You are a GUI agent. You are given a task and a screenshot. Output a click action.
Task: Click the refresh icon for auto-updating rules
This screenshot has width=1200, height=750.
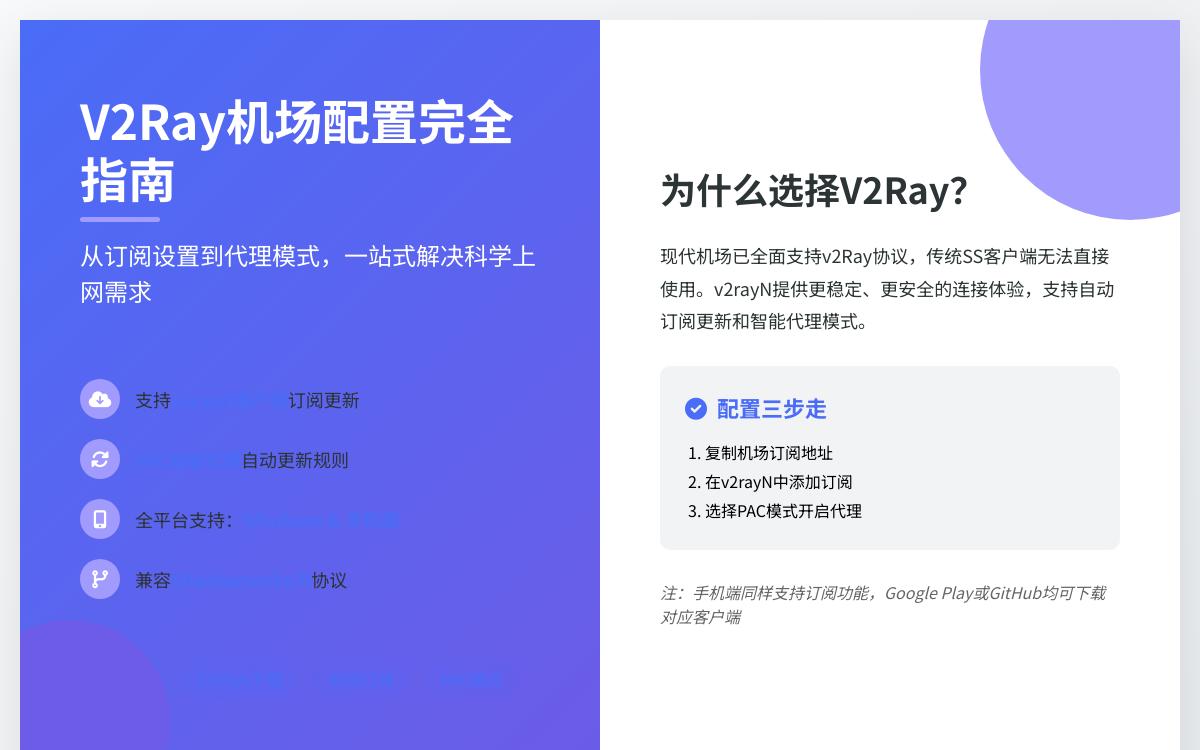point(100,459)
